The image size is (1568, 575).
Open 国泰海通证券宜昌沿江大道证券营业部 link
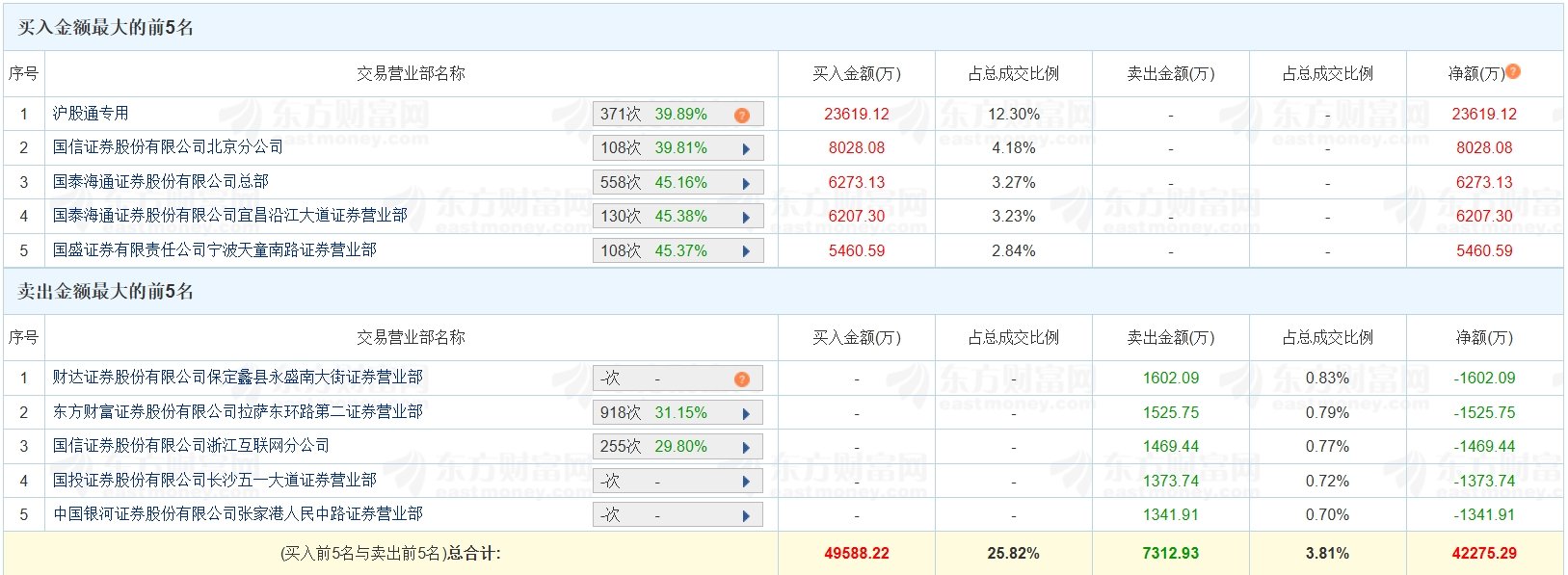click(x=229, y=216)
